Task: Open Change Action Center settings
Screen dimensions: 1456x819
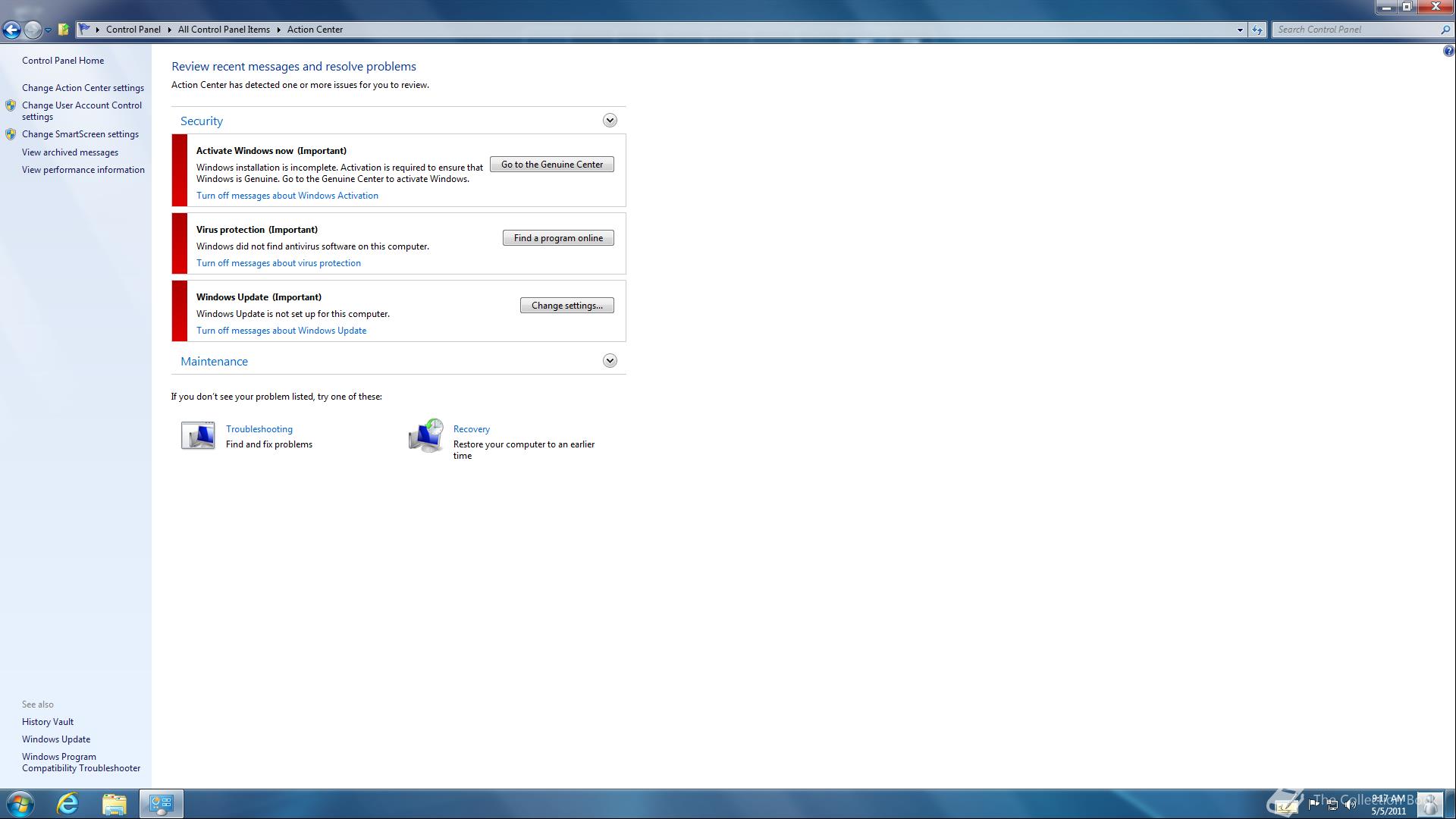Action: point(83,88)
